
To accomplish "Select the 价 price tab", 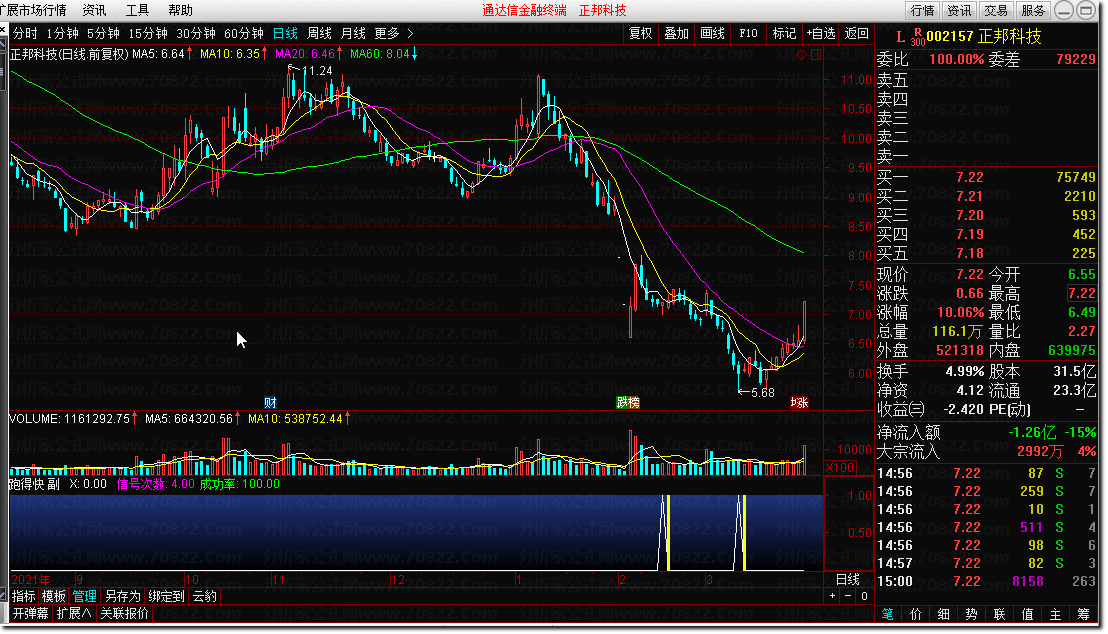I will coord(916,614).
